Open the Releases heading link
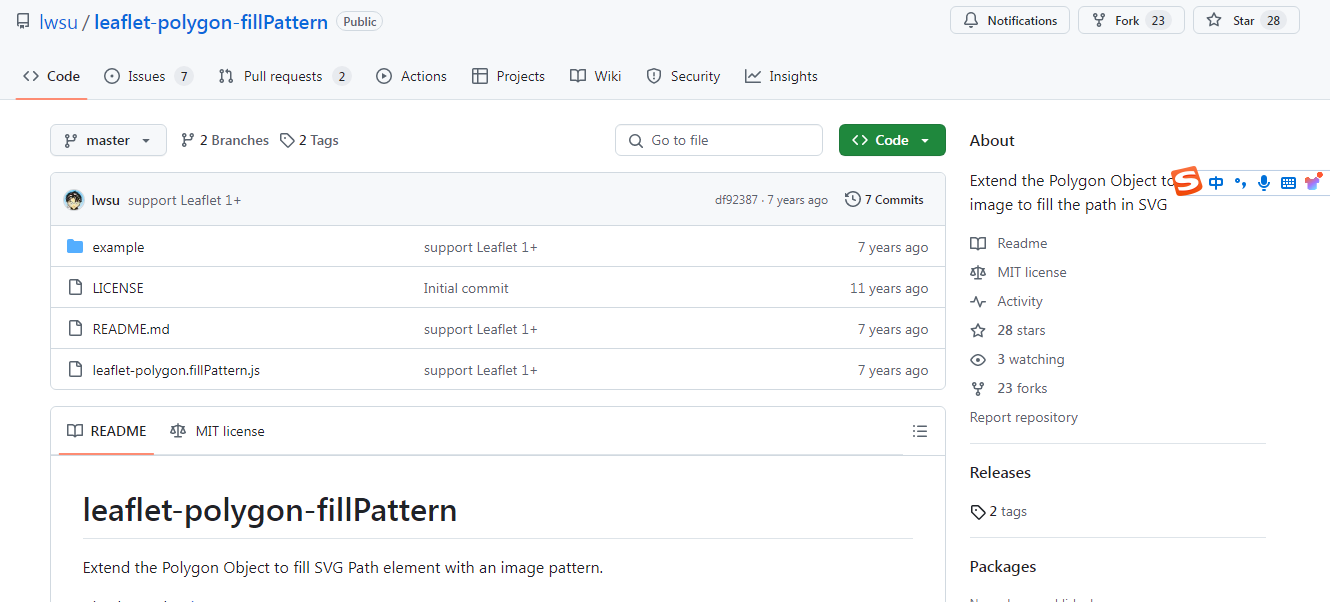 tap(1000, 472)
